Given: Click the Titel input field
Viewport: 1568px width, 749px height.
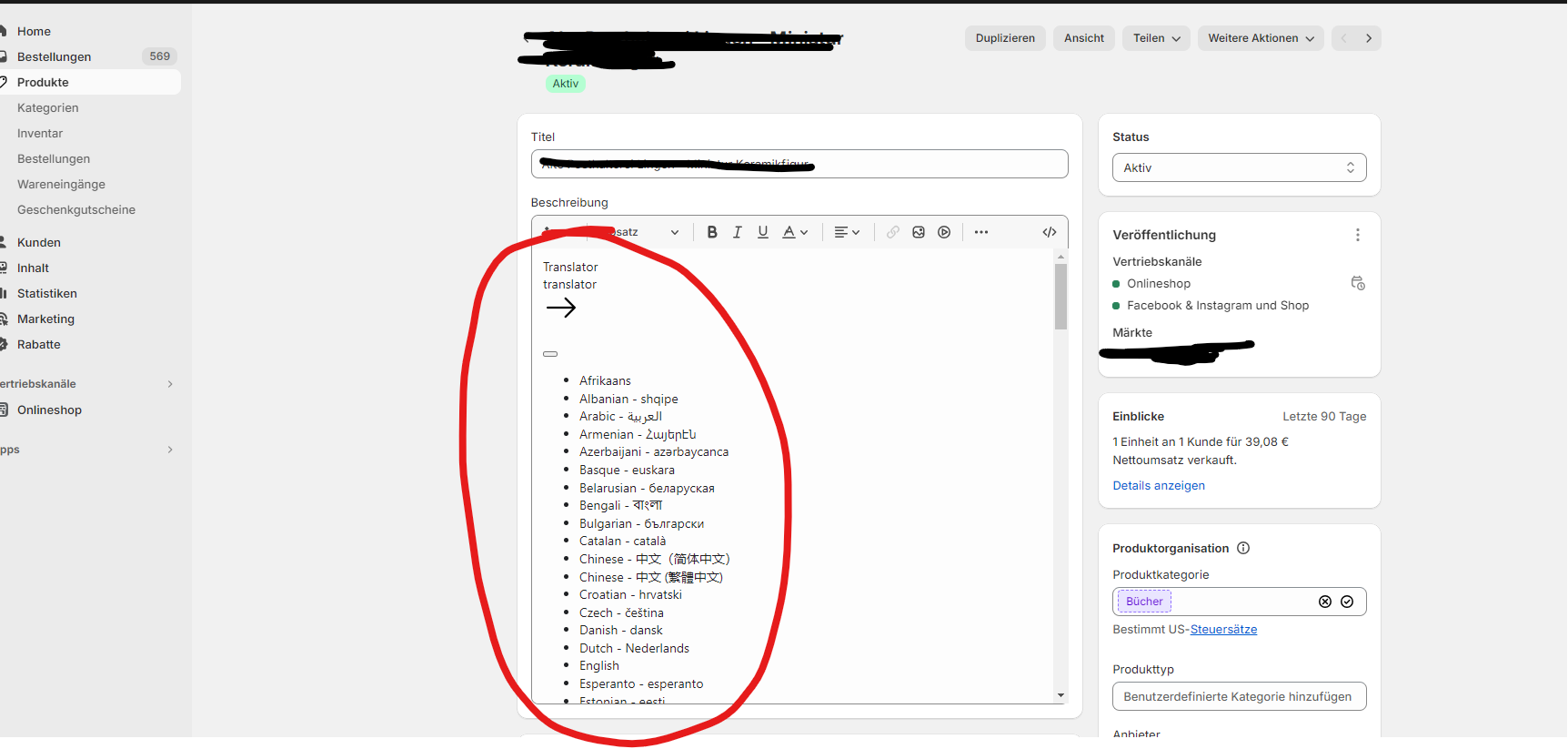Looking at the screenshot, I should [x=799, y=164].
